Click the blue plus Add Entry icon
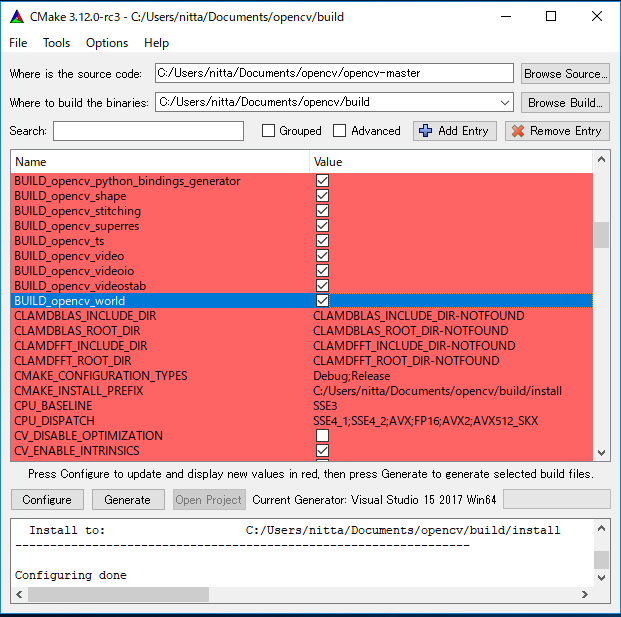621x617 pixels. [425, 131]
